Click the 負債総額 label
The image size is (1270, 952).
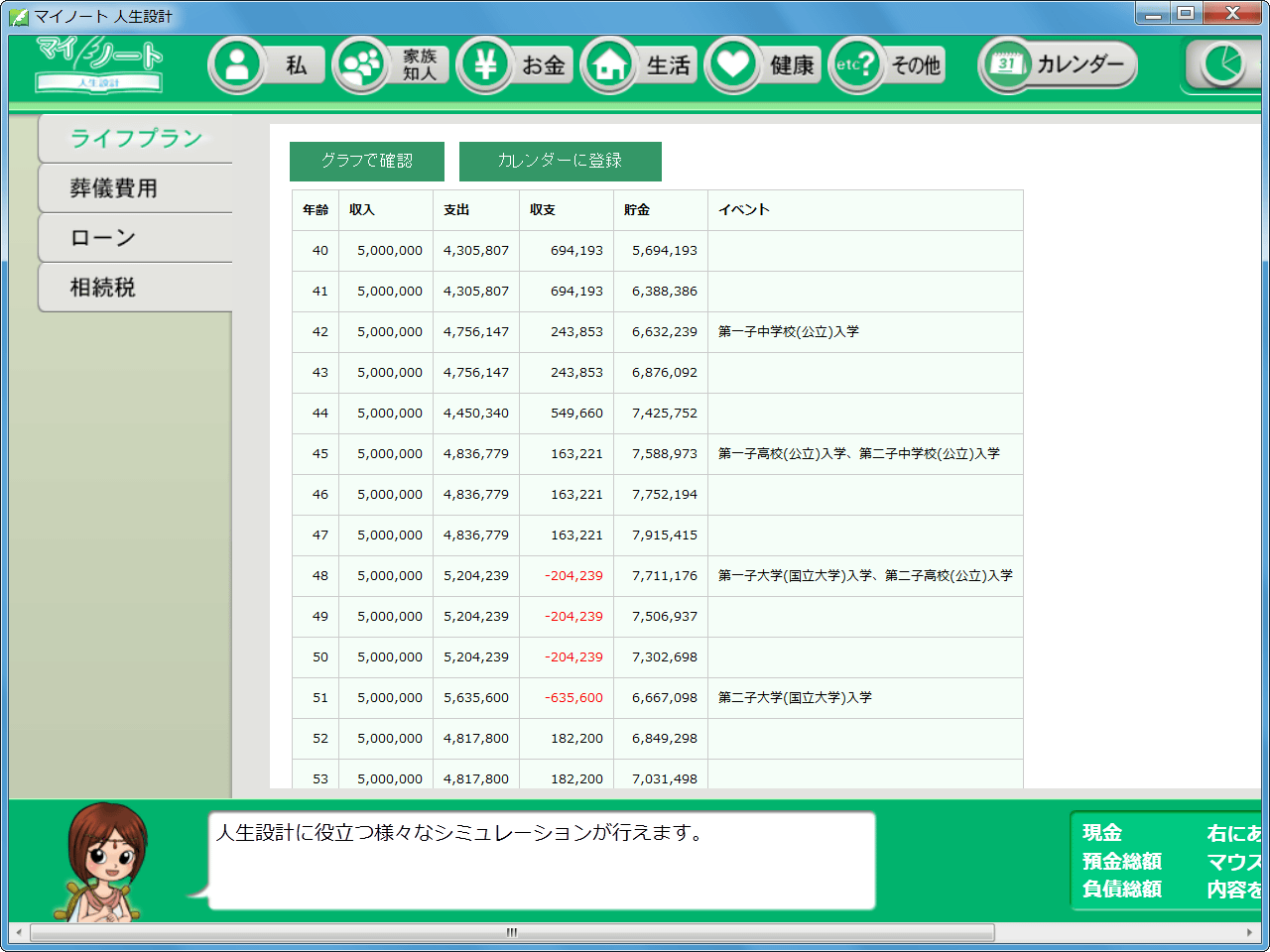click(x=1122, y=889)
